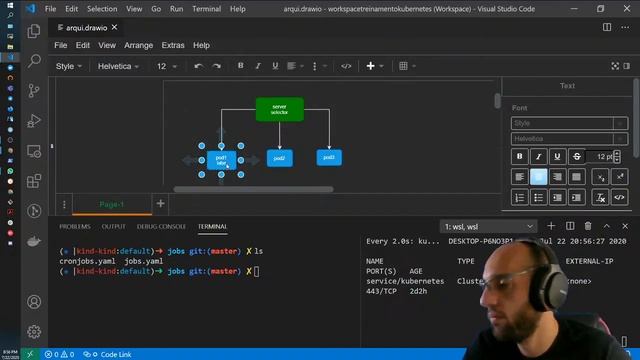Open terminal selector '1: wsl, wsl'
This screenshot has width=640, height=360.
click(x=488, y=227)
